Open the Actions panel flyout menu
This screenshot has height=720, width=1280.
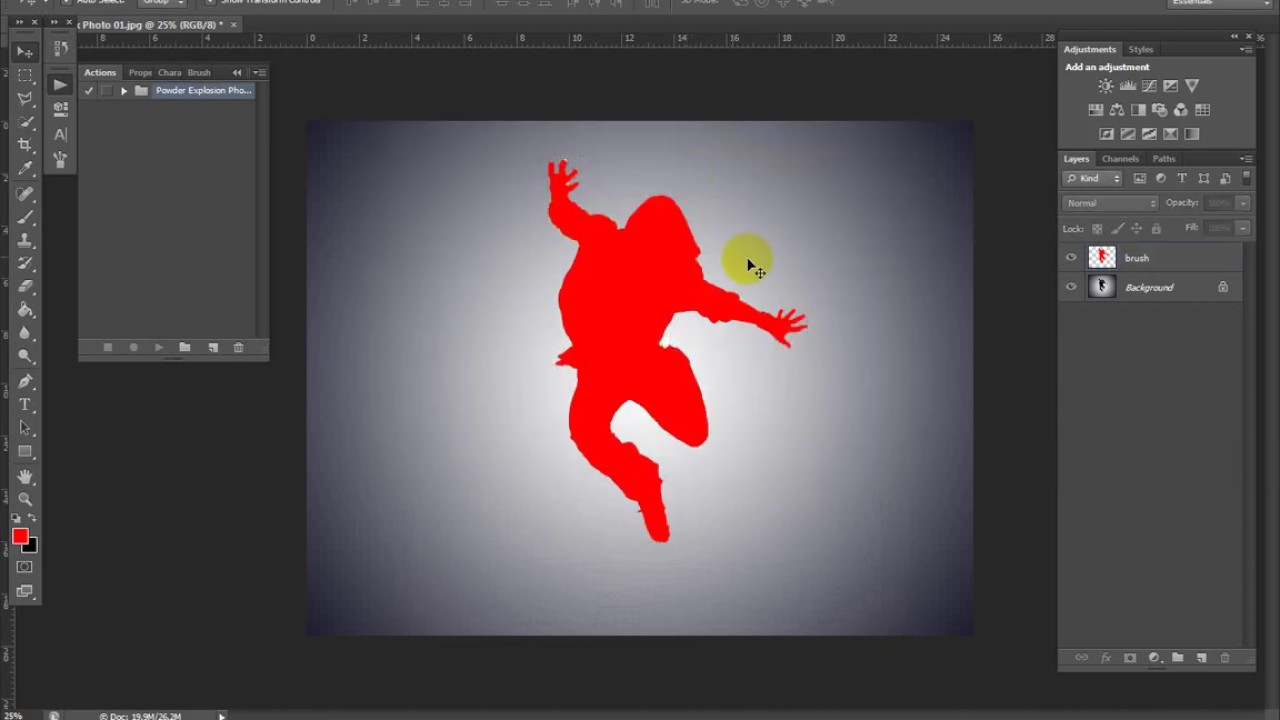coord(259,73)
